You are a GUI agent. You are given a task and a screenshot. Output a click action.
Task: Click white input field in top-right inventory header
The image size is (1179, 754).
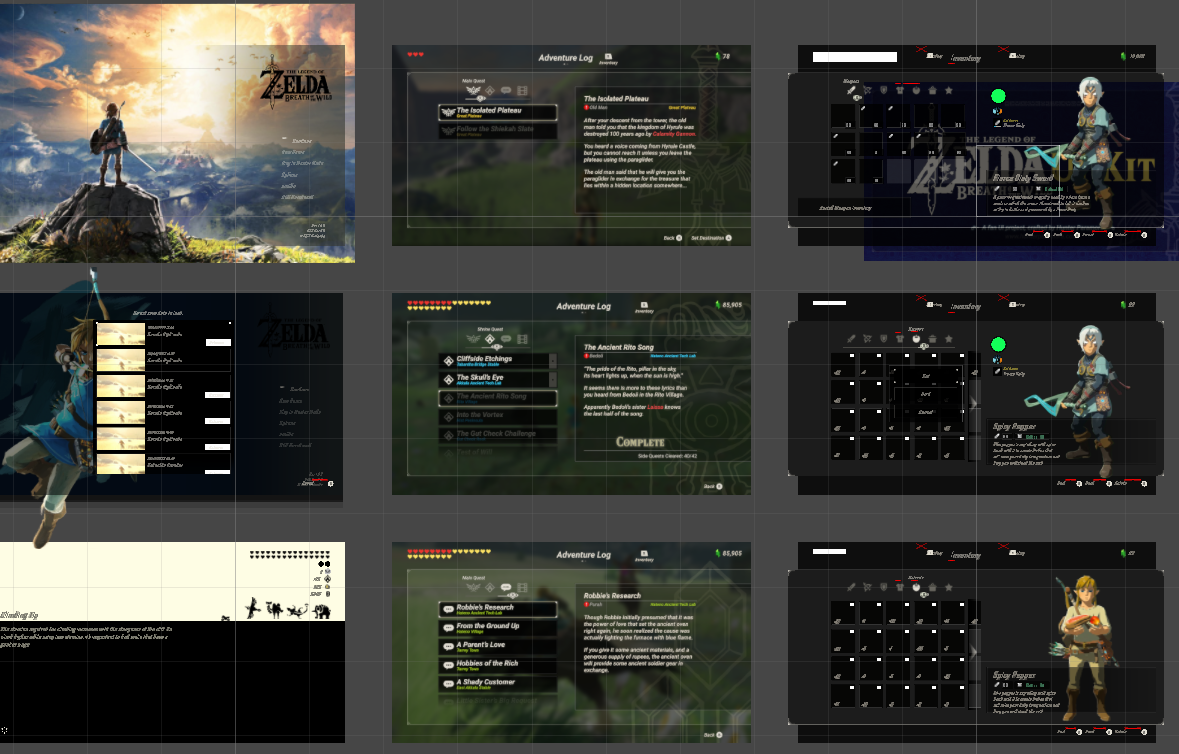[855, 56]
